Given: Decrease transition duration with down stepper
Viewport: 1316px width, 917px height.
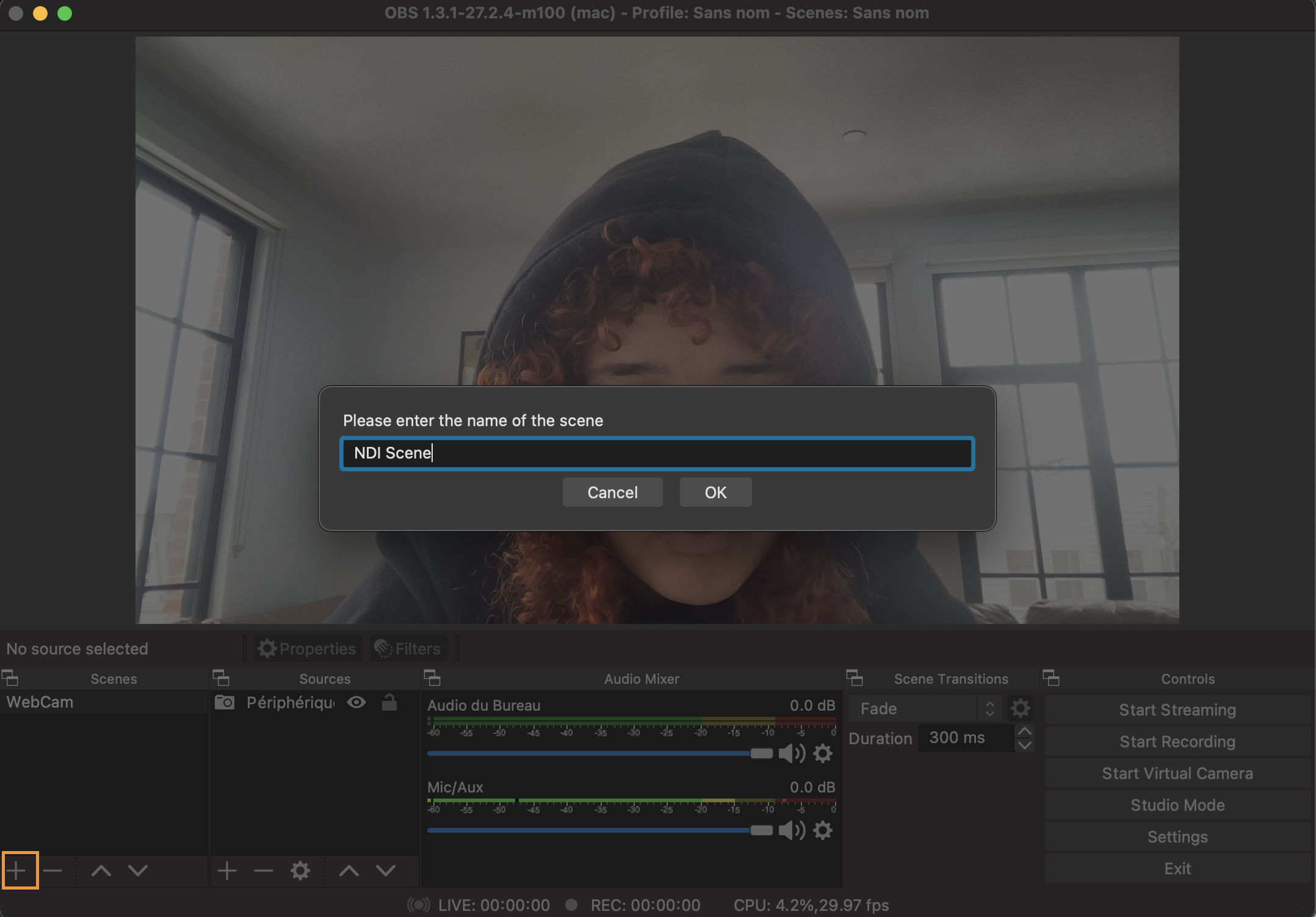Looking at the screenshot, I should (1024, 745).
